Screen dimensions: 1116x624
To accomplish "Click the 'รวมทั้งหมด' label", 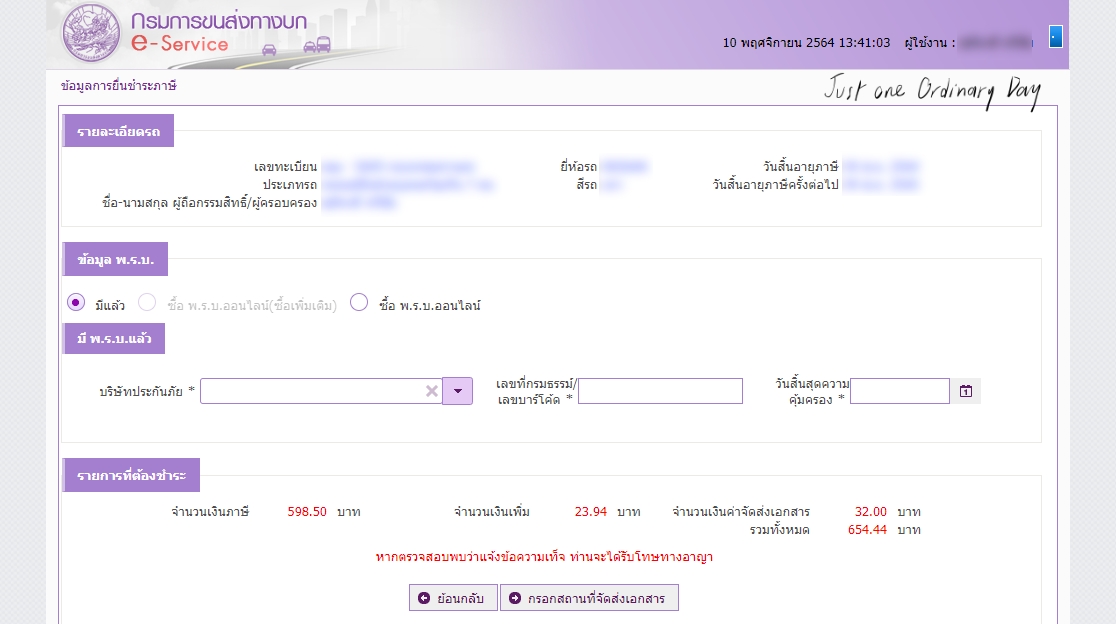I will tap(779, 530).
